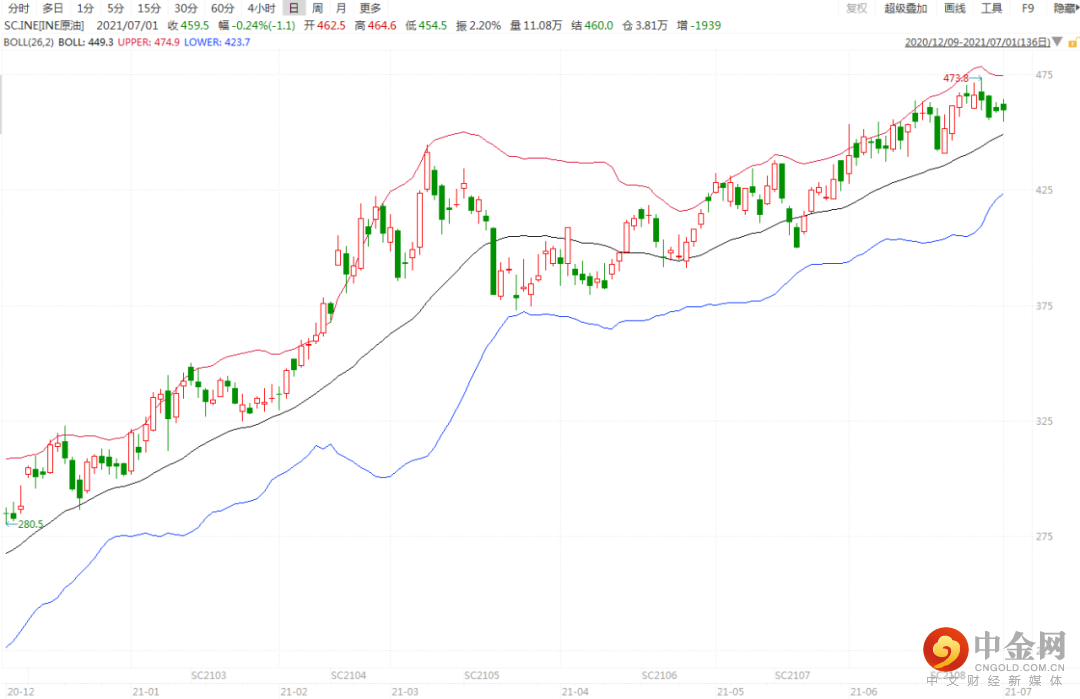Viewport: 1080px width, 699px height.
Task: Click the 325 price axis label
Action: click(x=1043, y=421)
